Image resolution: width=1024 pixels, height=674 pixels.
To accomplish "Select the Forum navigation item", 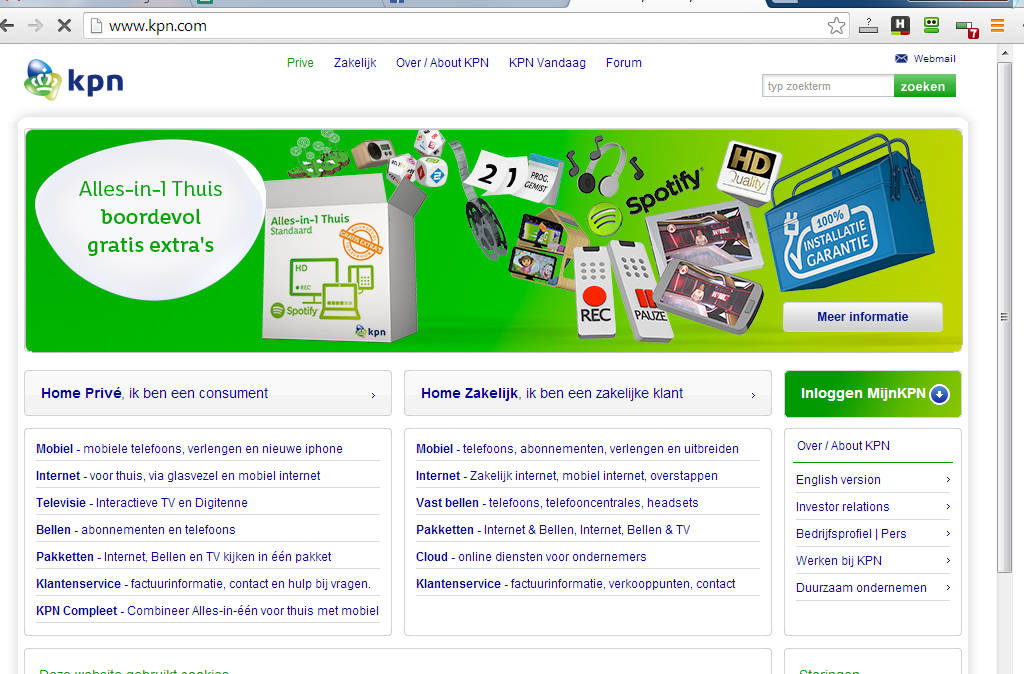I will [623, 63].
